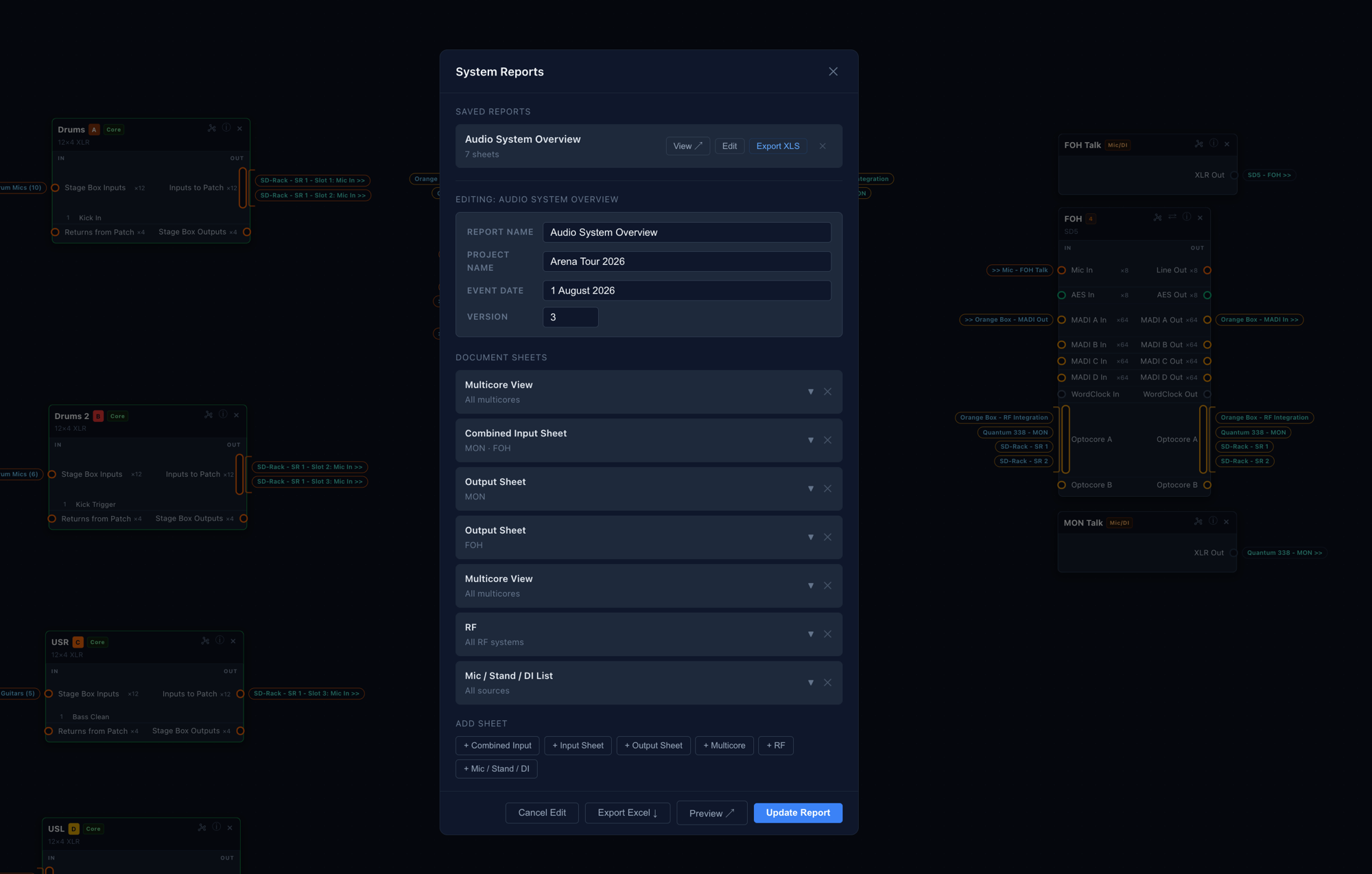Expand Combined Input Sheet options arrow
Viewport: 1372px width, 874px height.
click(811, 440)
